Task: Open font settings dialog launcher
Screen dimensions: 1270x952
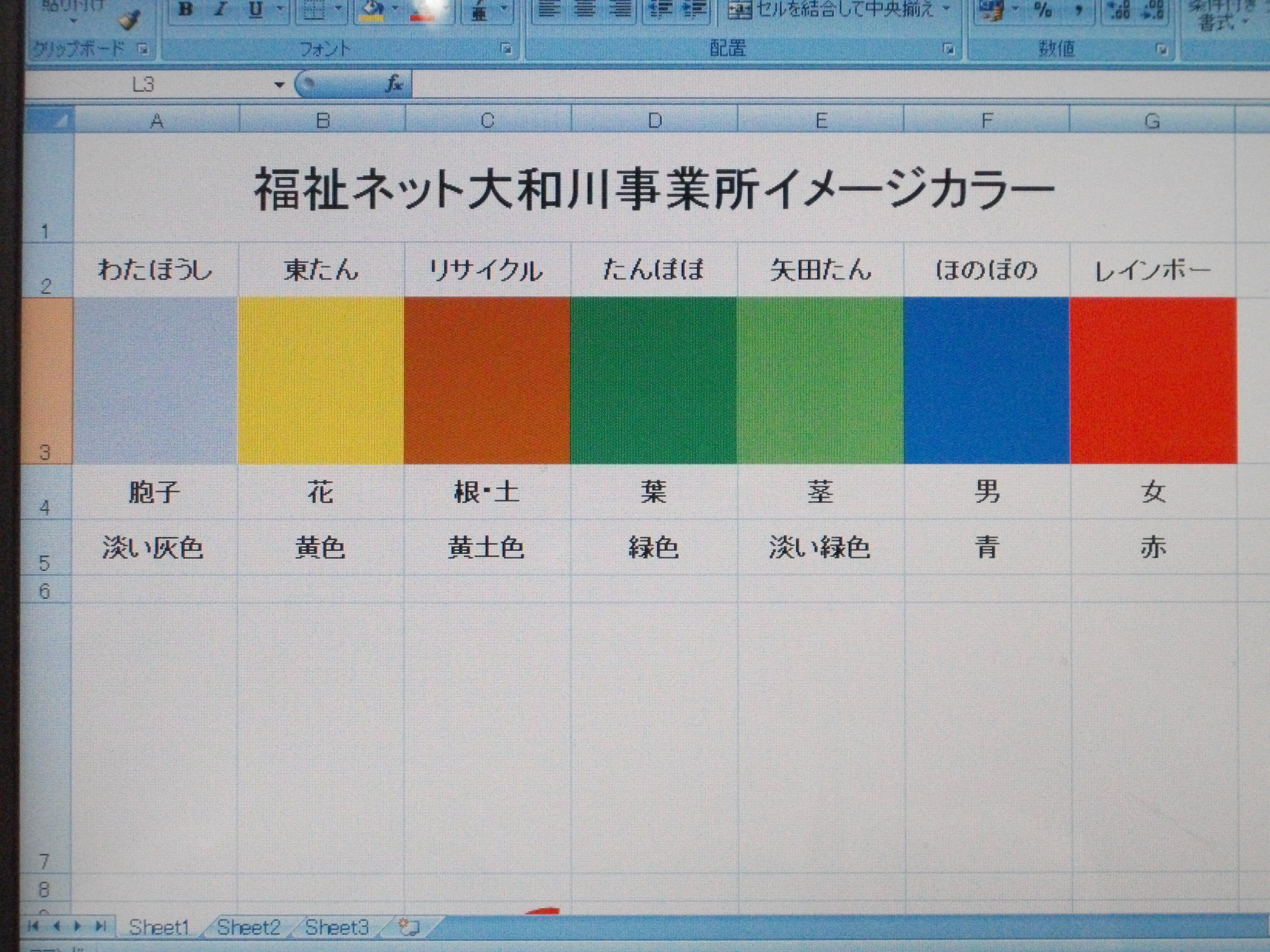Action: coord(506,49)
